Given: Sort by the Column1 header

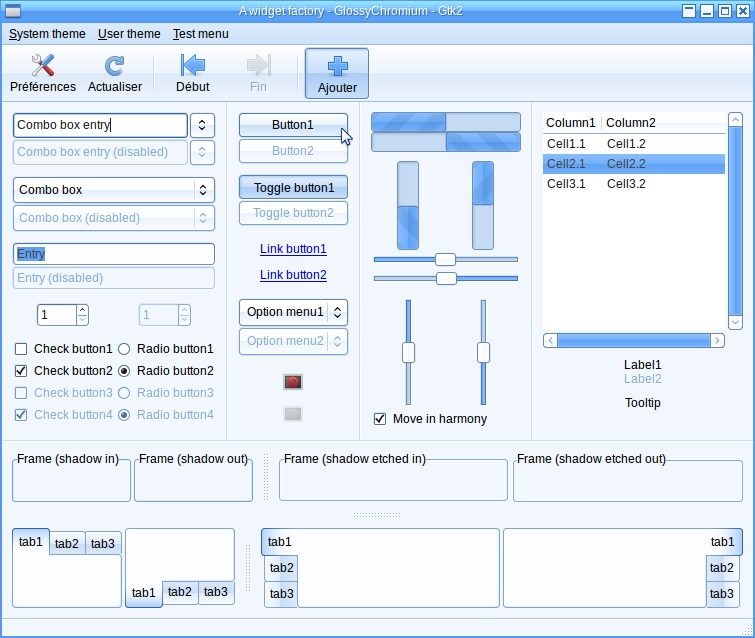Looking at the screenshot, I should point(572,123).
